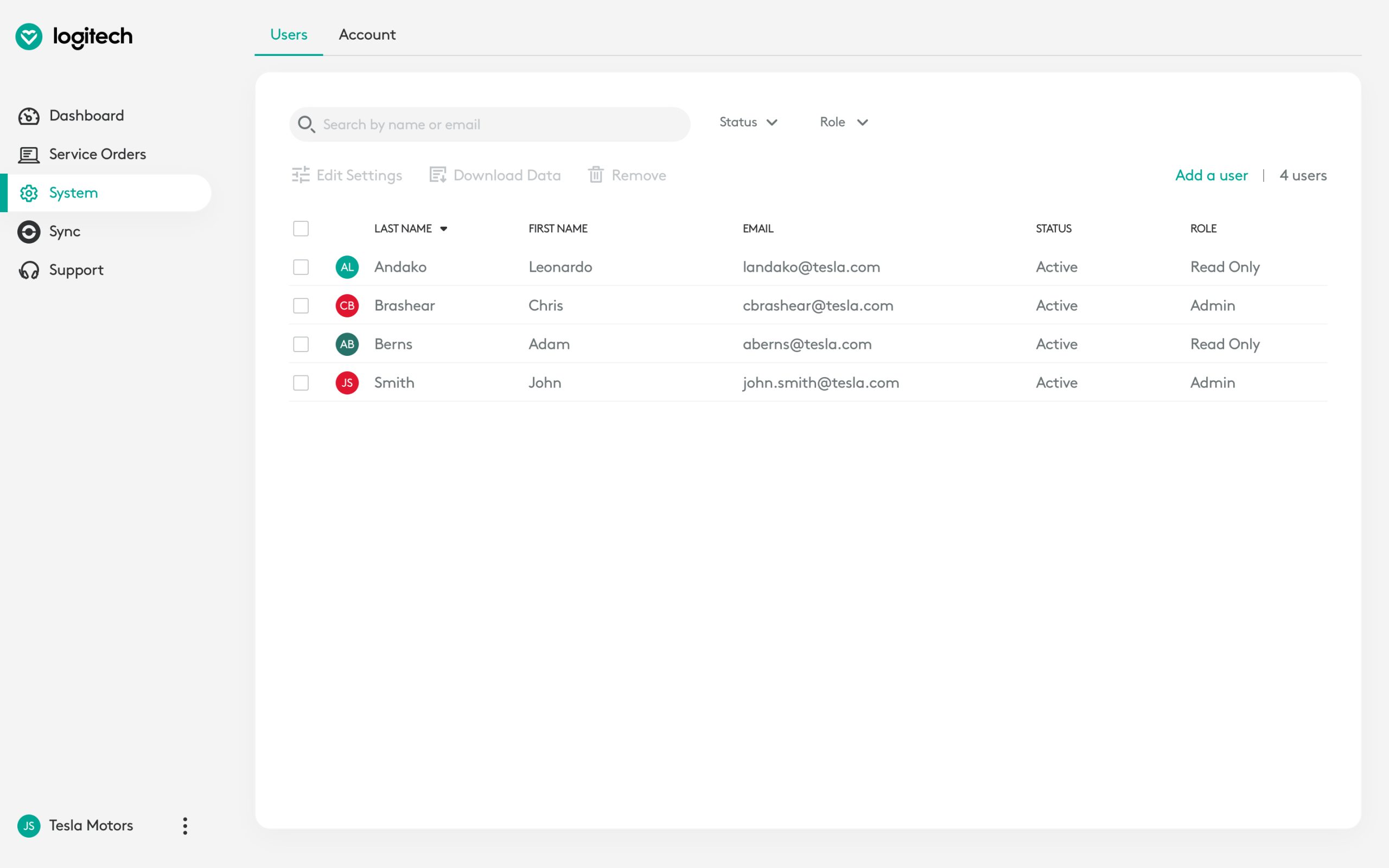Switch to the Account tab
Image resolution: width=1389 pixels, height=868 pixels.
coord(367,34)
